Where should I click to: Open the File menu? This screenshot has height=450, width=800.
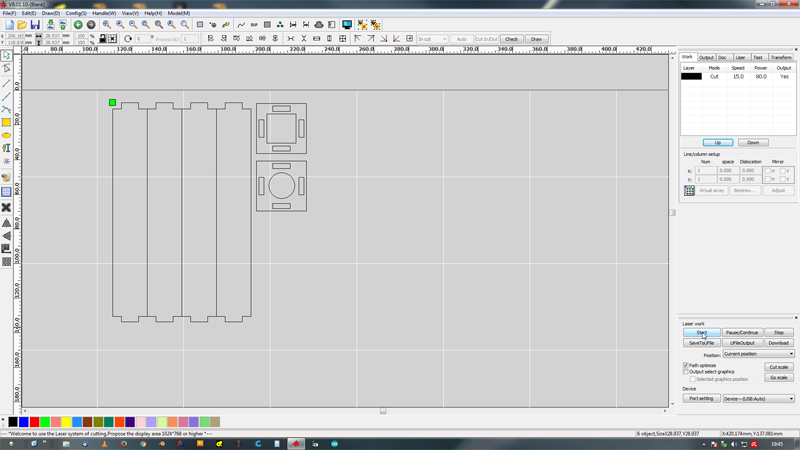9,13
